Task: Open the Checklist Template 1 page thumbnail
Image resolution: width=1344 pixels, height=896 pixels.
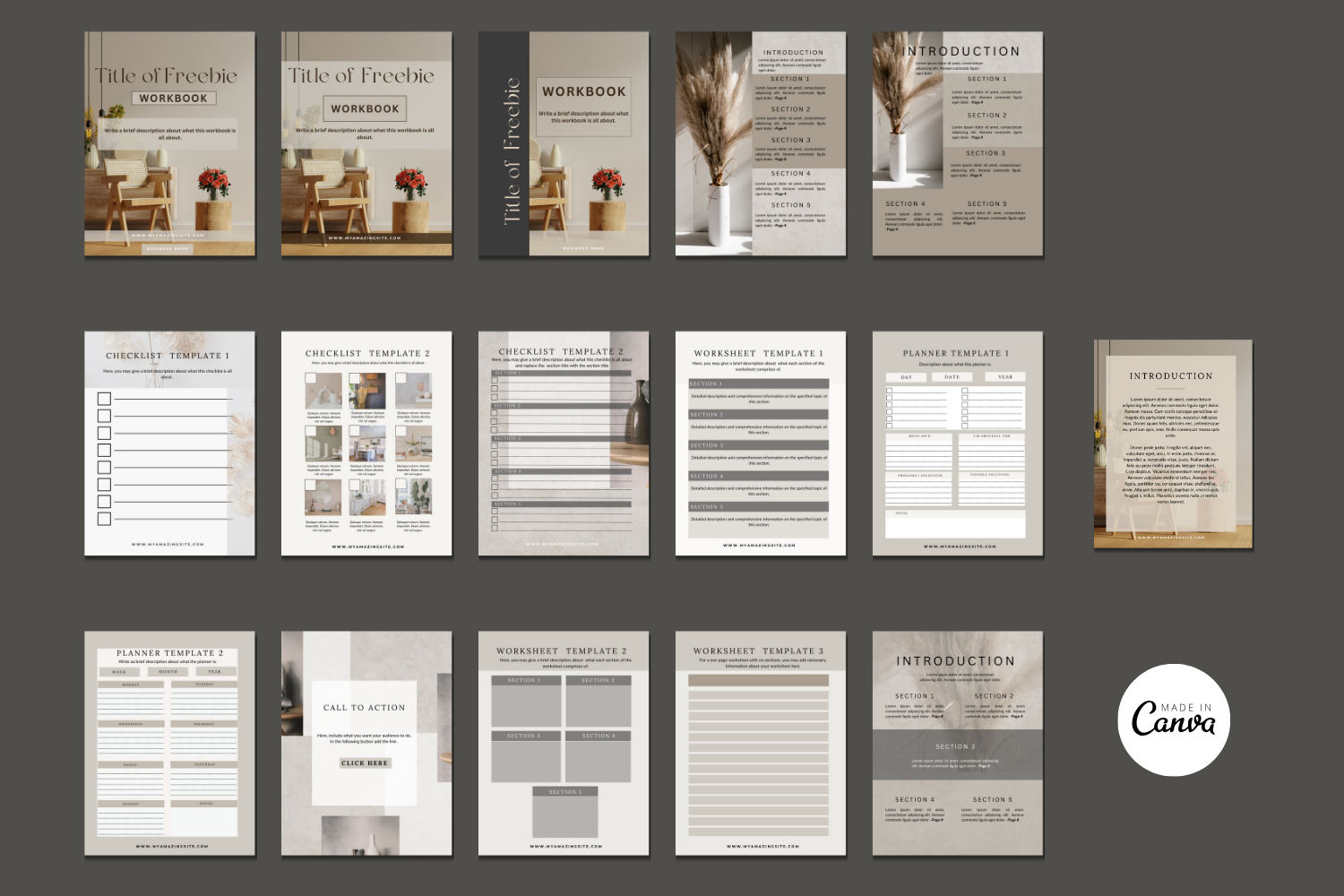Action: click(169, 444)
